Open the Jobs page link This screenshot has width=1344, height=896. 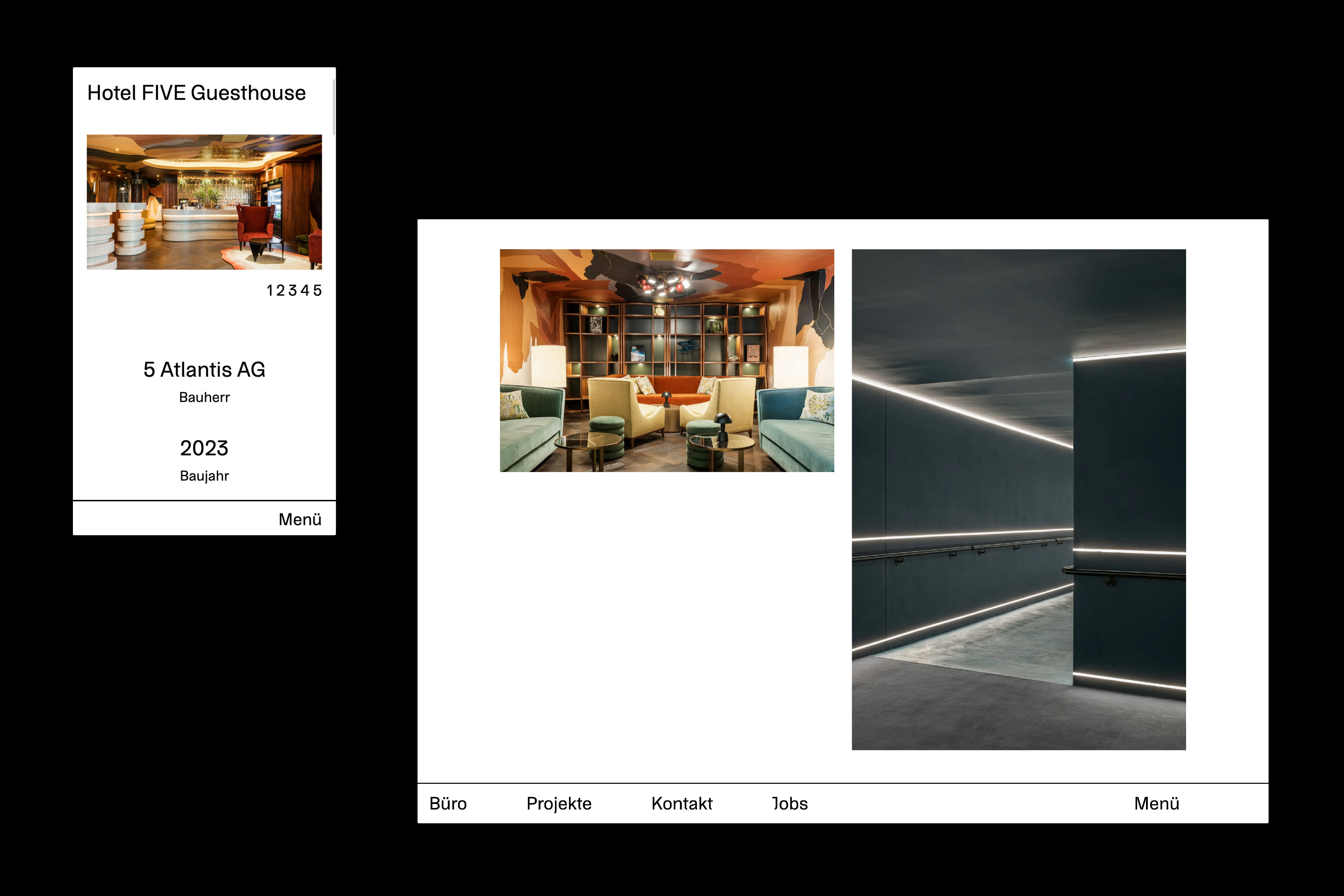[x=790, y=803]
